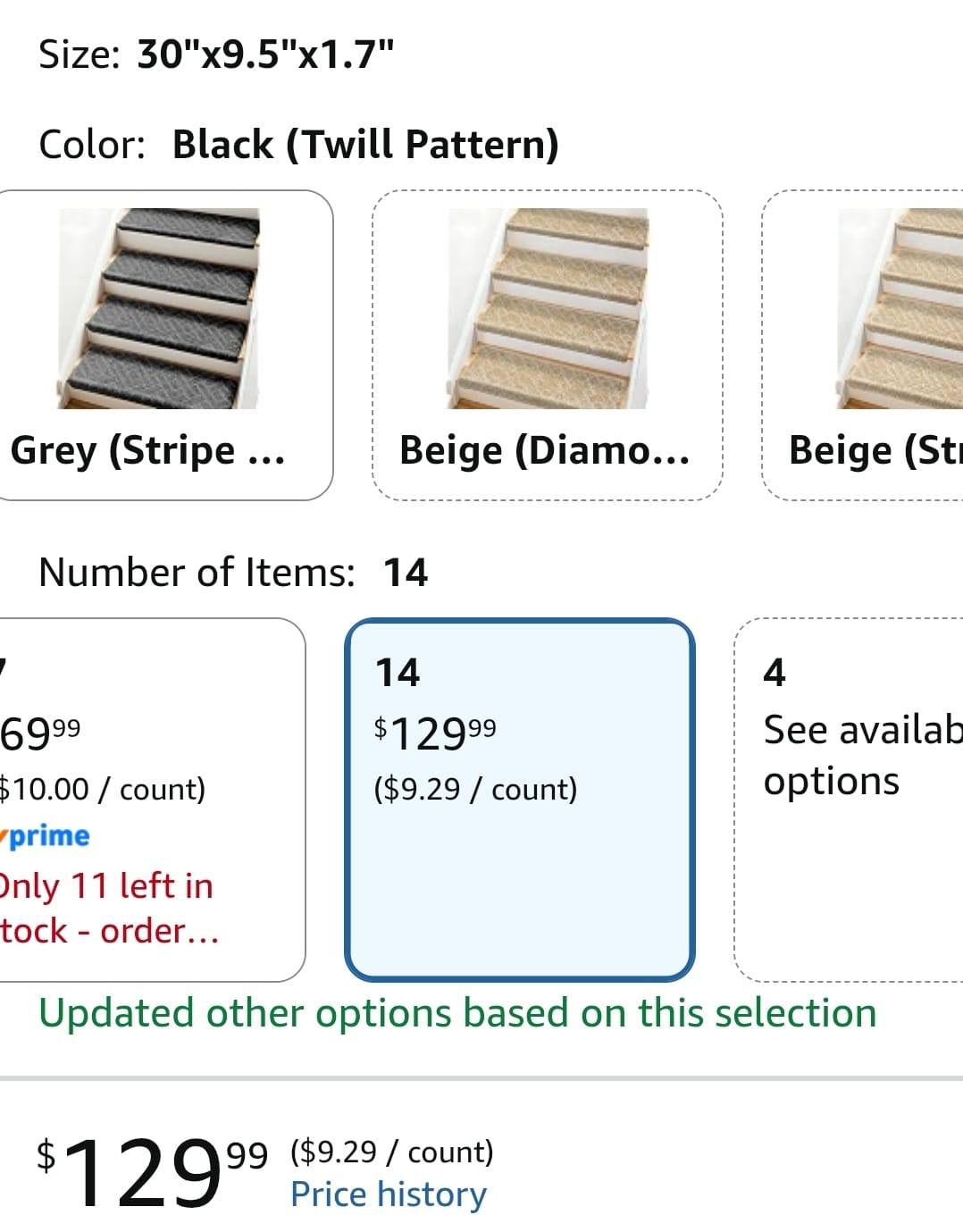
Task: Click the Size 30"x9.5"x1.7" label
Action: click(x=216, y=54)
